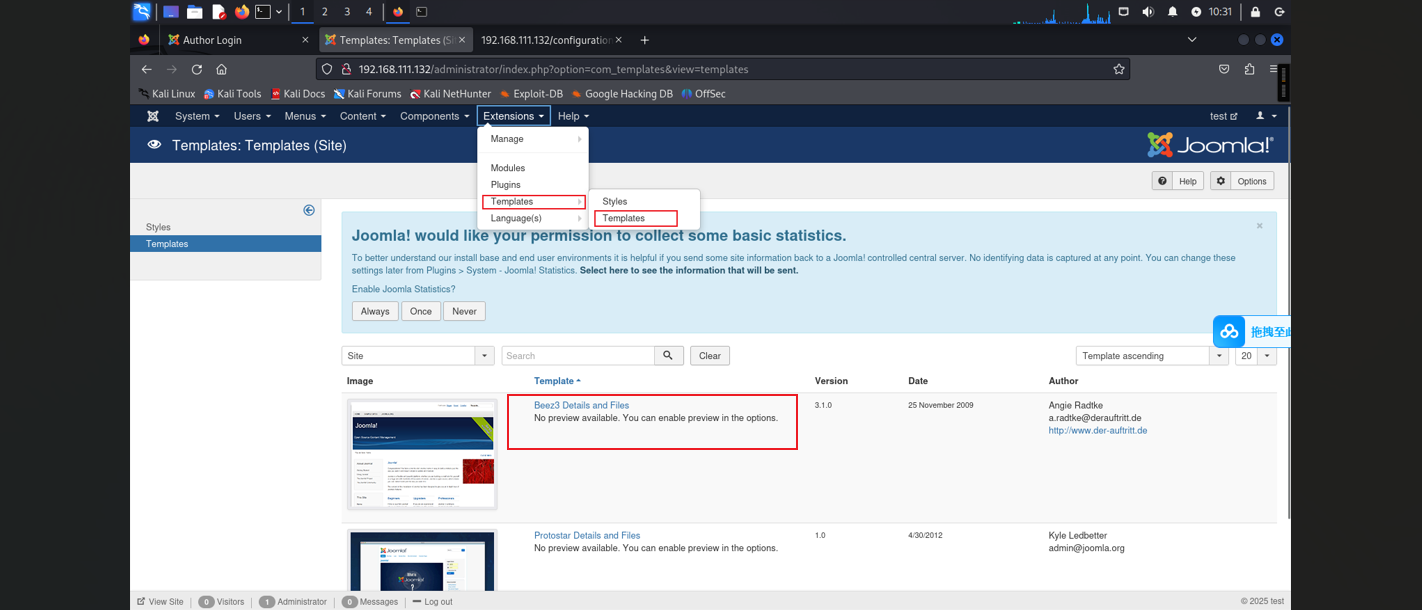Switch to the Author Login tab

tap(238, 40)
